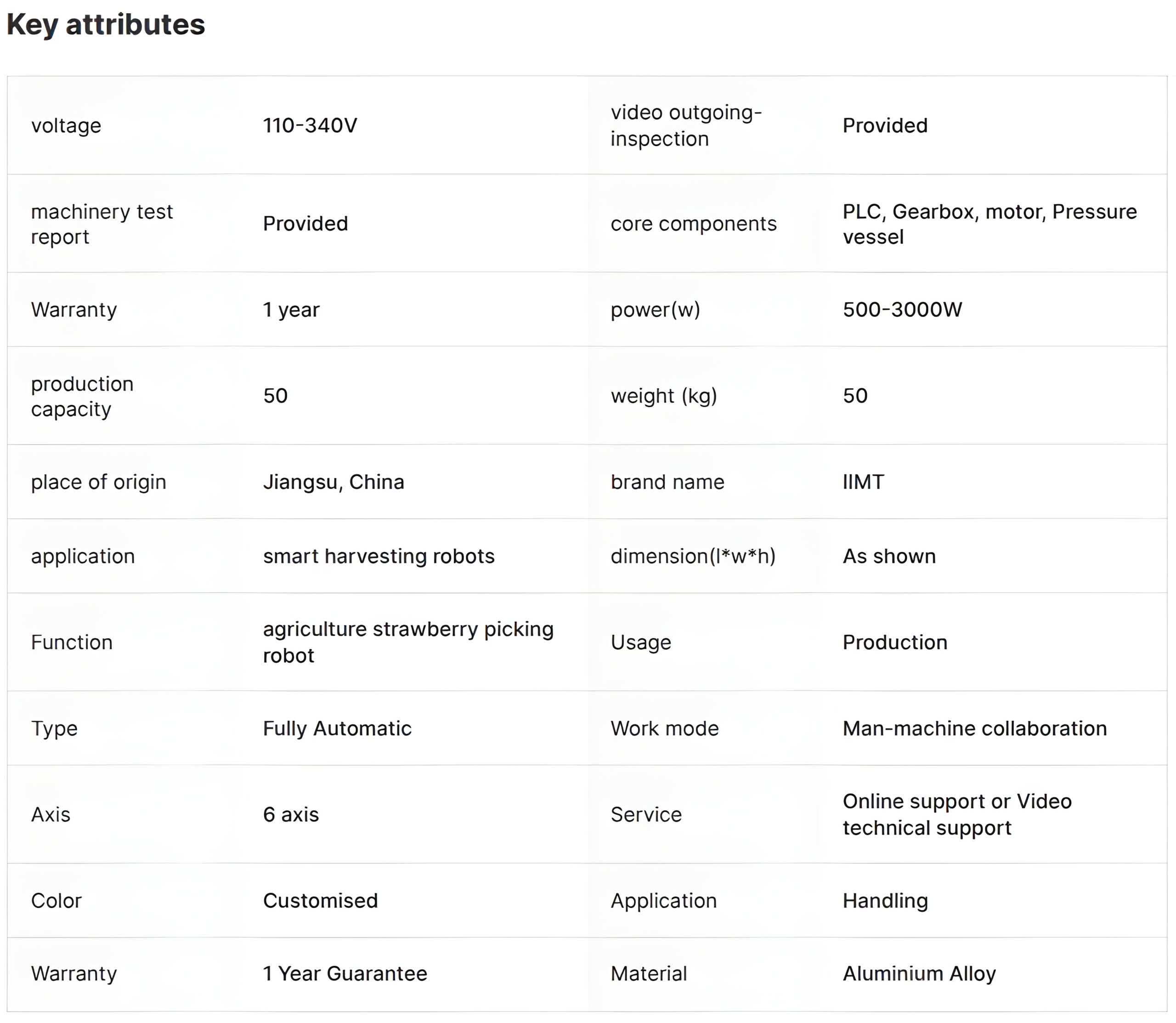This screenshot has height=1023, width=1176.
Task: Click the Key attributes heading
Action: tap(106, 25)
